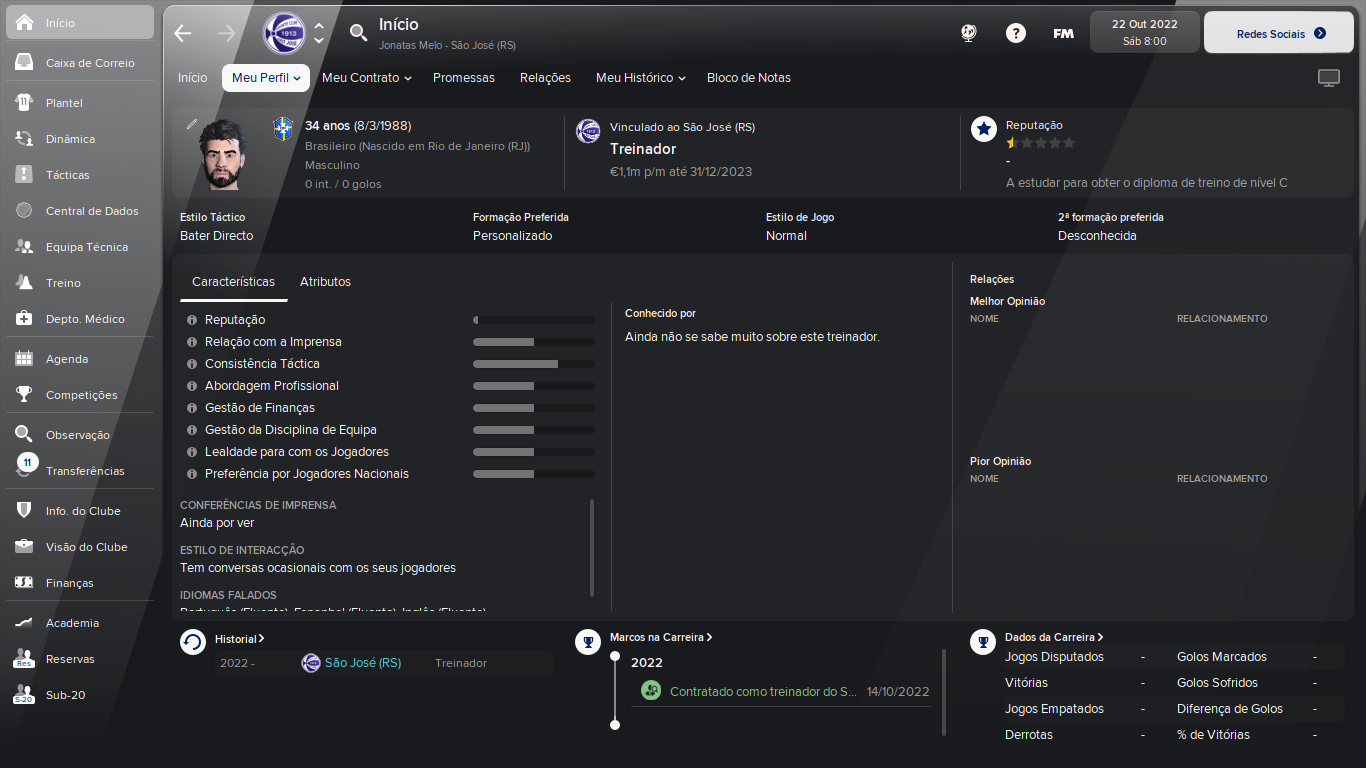Image resolution: width=1366 pixels, height=768 pixels.
Task: Open the São José club badge
Action: pyautogui.click(x=284, y=33)
